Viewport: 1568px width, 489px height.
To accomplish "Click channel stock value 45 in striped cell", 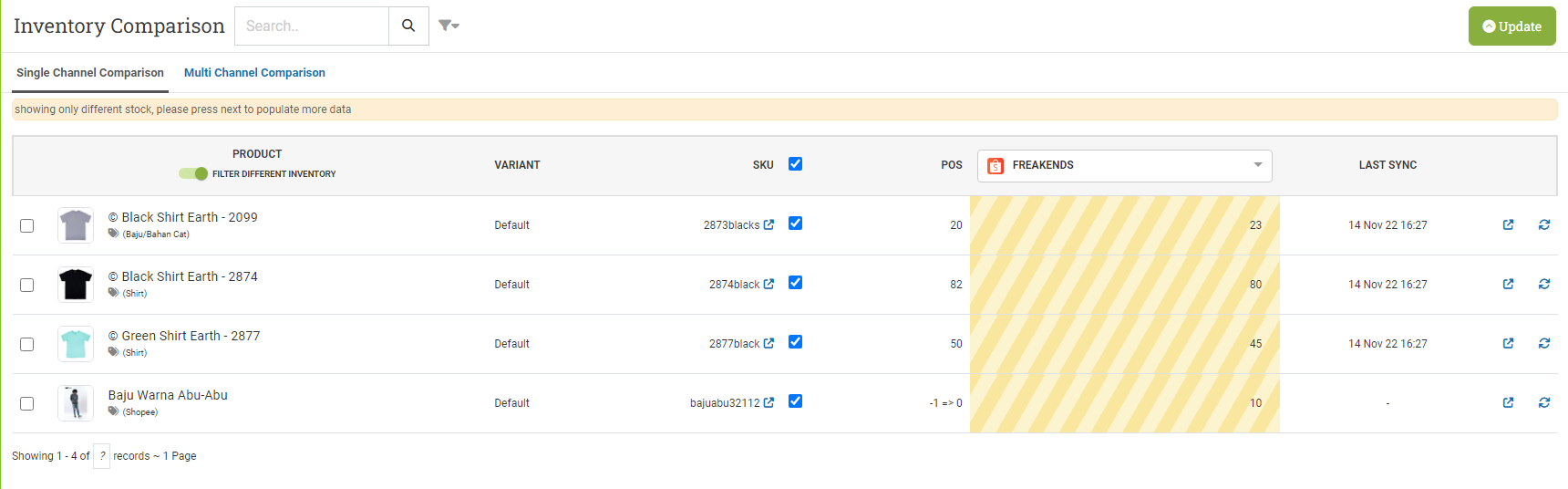I will 1255,344.
